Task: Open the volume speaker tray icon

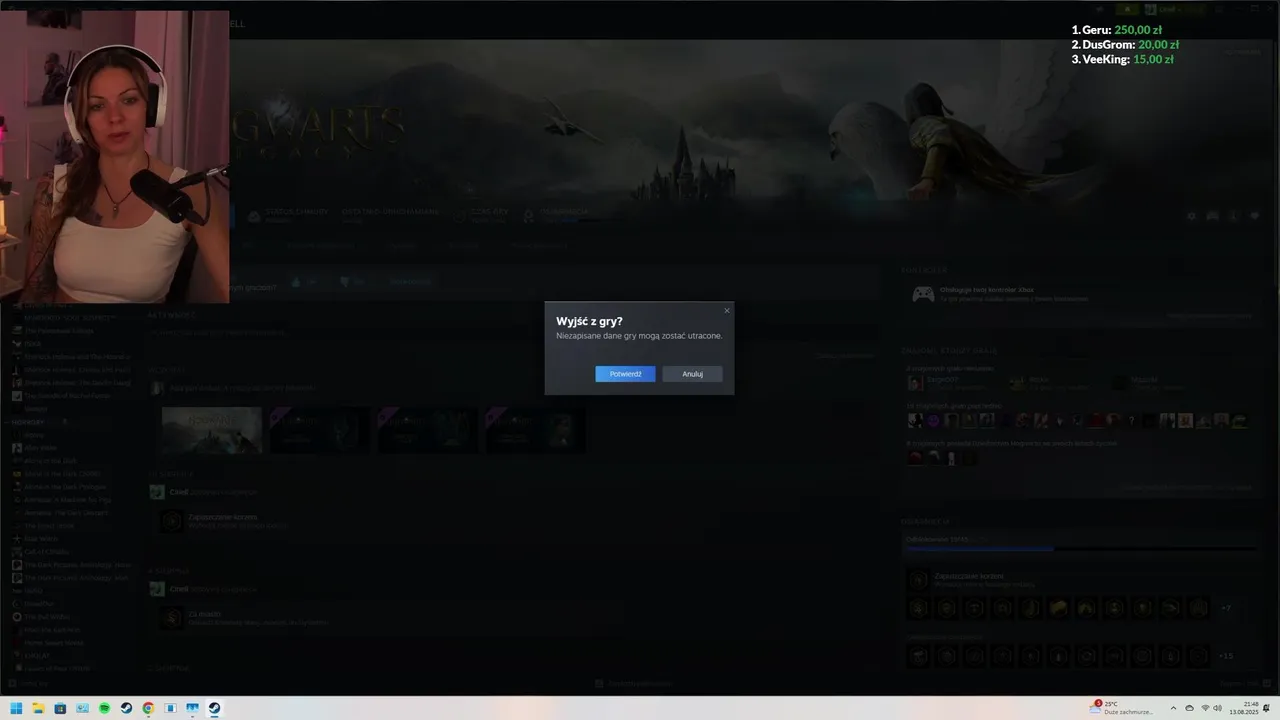Action: tap(1218, 708)
